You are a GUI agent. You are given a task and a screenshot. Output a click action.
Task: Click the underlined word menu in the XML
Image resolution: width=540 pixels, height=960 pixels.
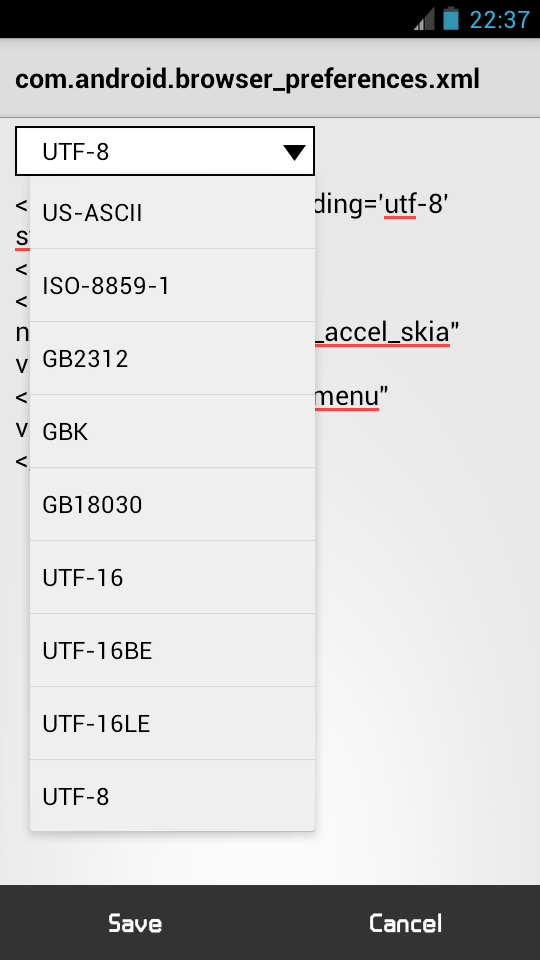[x=347, y=397]
